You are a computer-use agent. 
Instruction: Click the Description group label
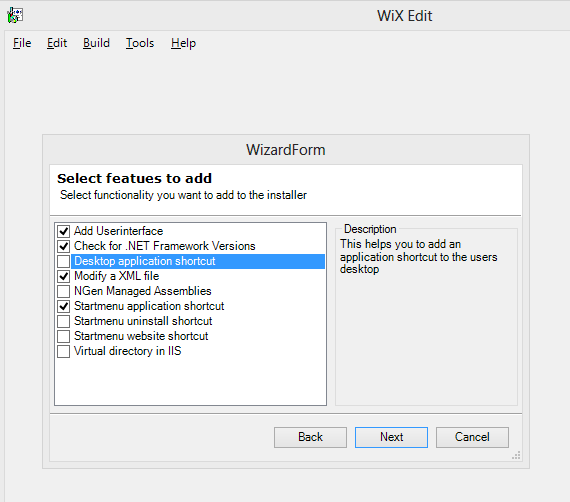click(x=370, y=229)
